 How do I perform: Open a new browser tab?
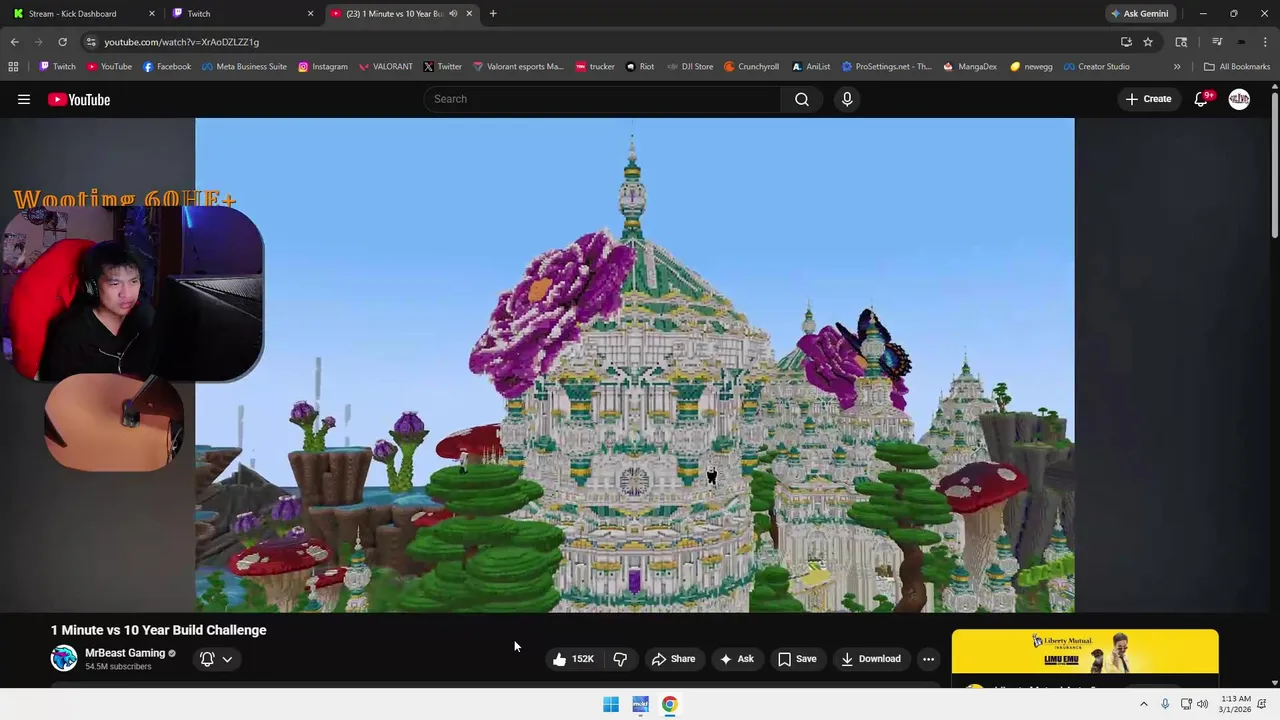click(493, 13)
